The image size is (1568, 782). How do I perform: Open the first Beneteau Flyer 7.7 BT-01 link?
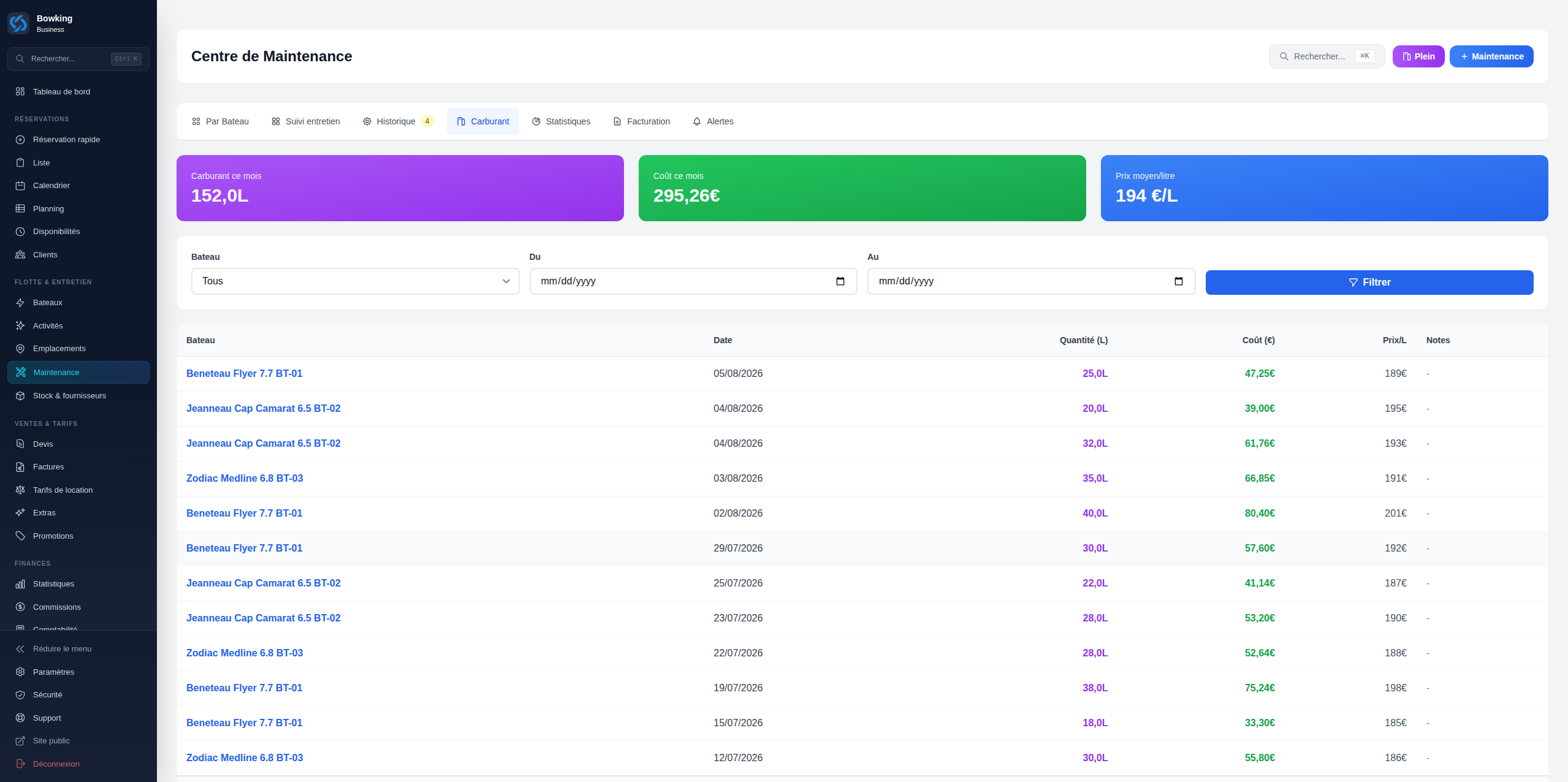coord(245,374)
